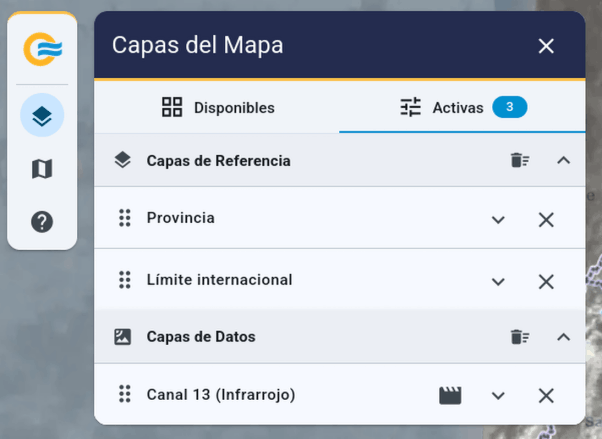602x439 pixels.
Task: Remove the Provincia layer
Action: click(x=546, y=220)
